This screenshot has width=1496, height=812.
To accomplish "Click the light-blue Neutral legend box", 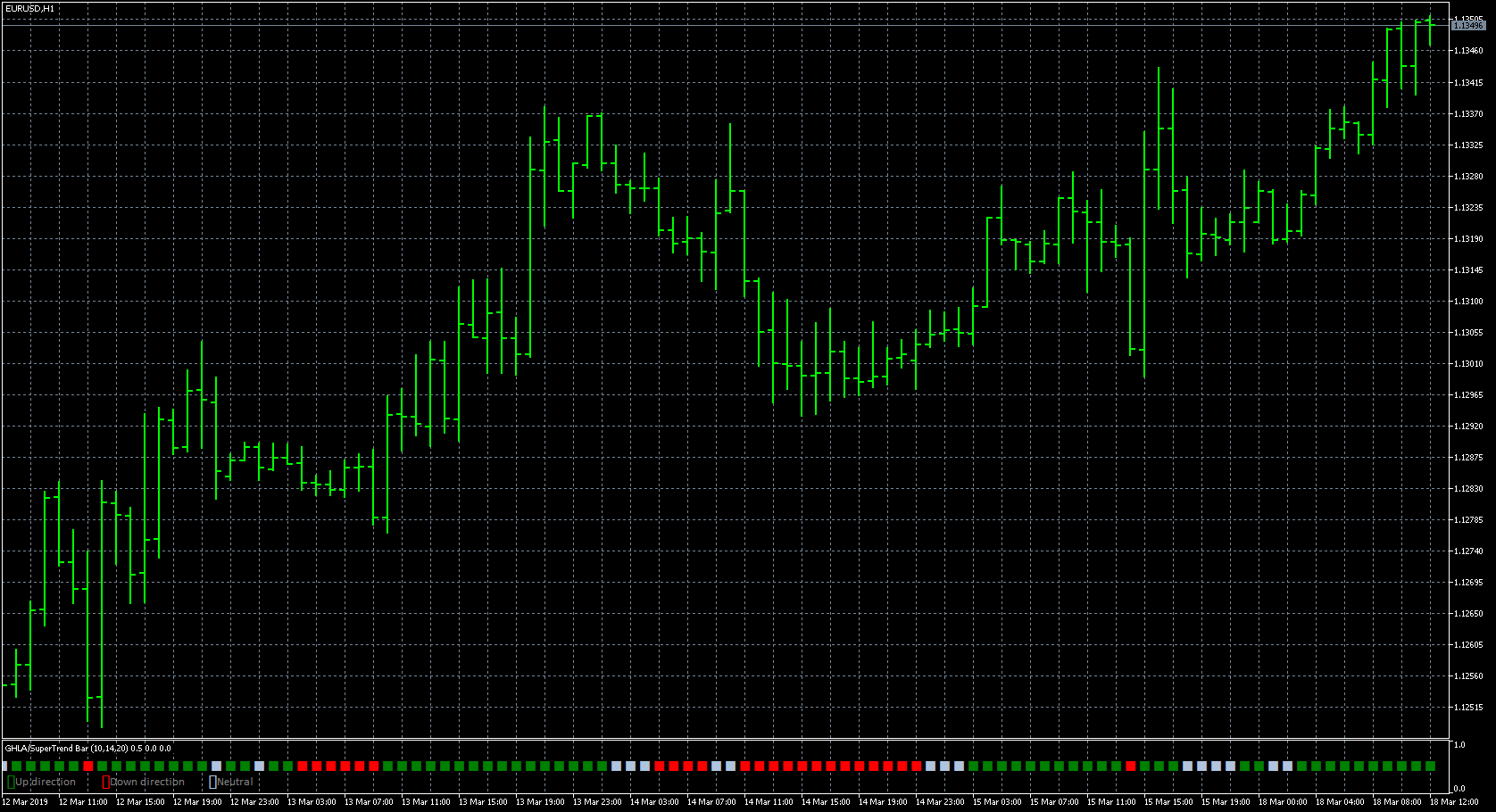I will (x=212, y=782).
